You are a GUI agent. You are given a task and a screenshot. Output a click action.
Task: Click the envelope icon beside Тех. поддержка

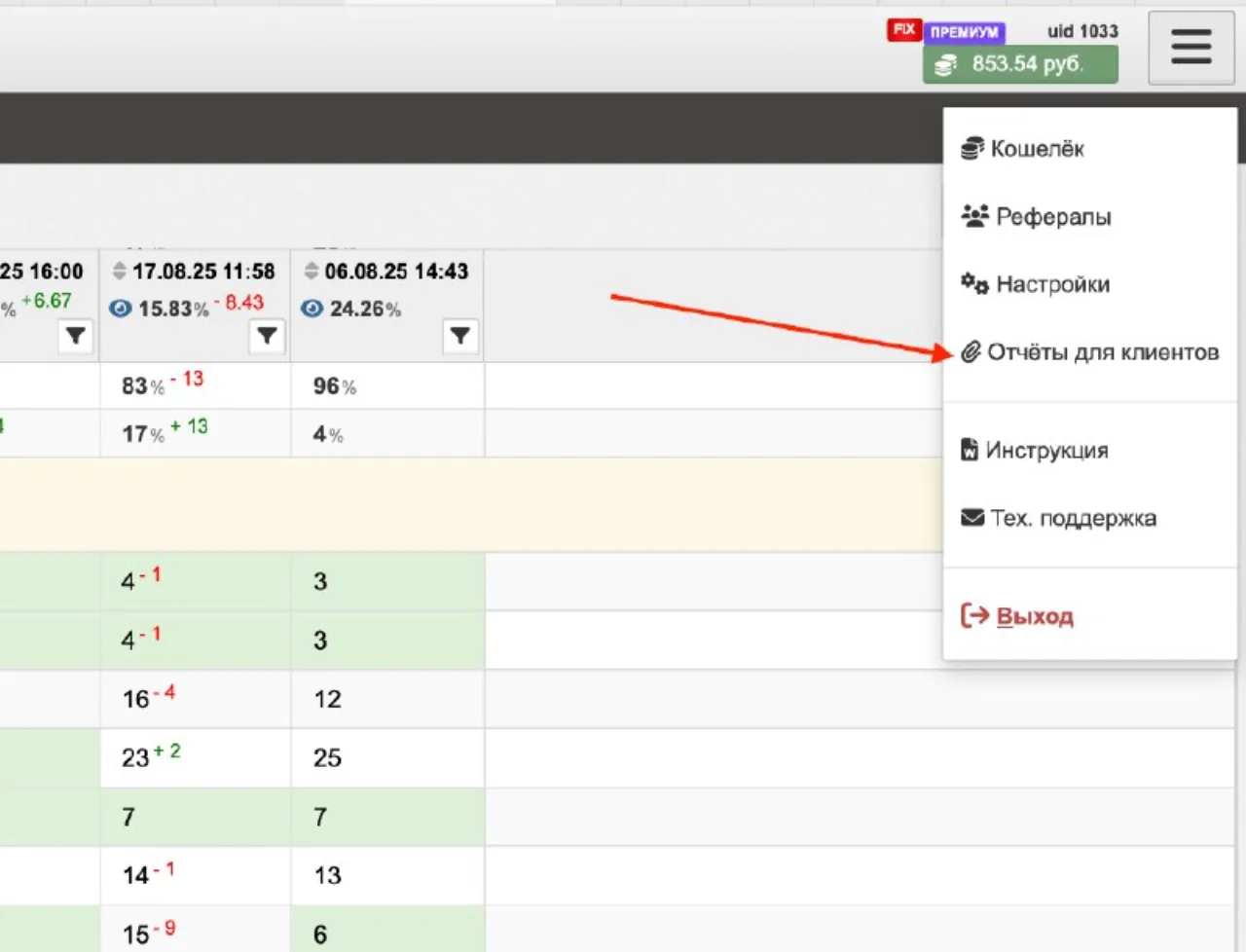972,518
